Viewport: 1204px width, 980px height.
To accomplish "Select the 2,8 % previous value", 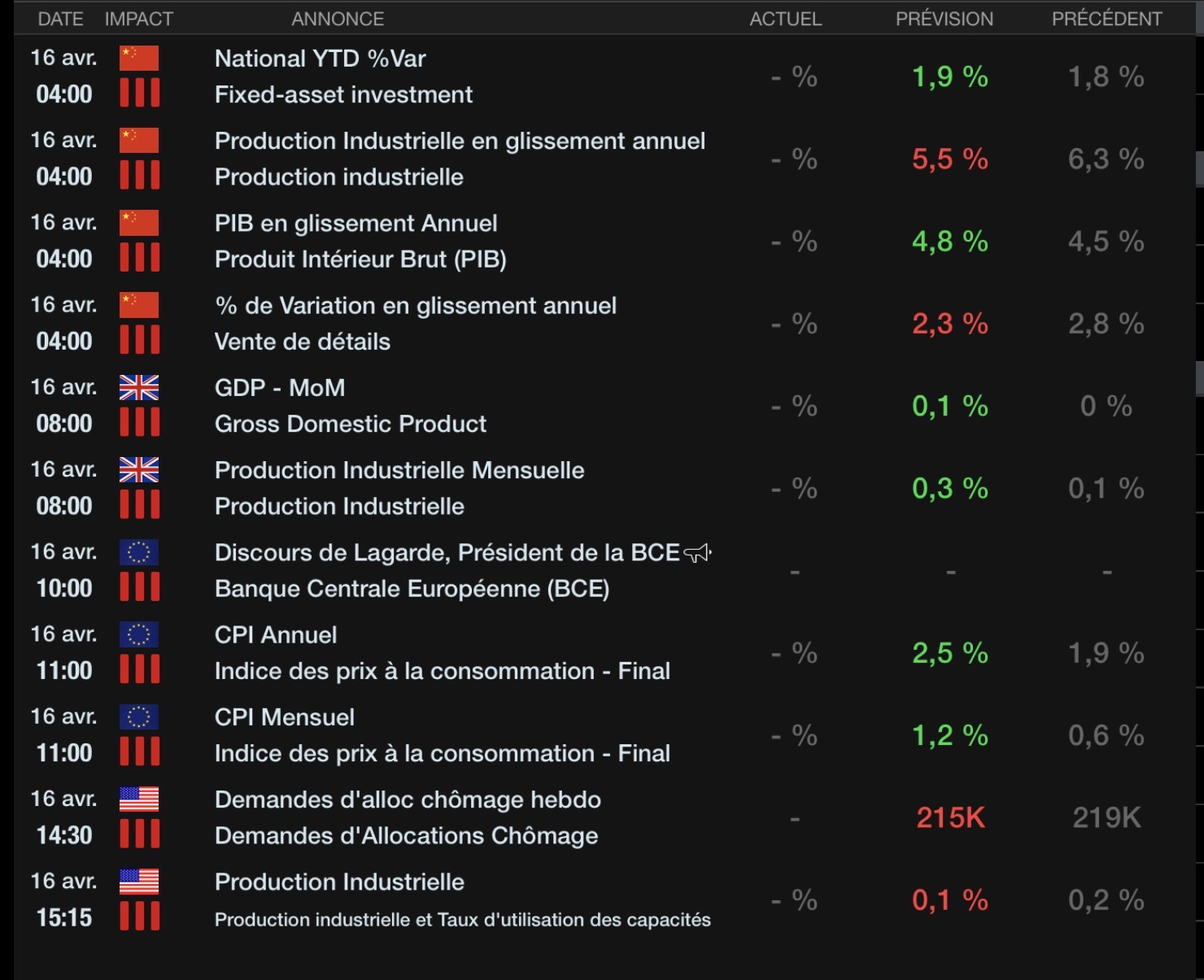I will (x=1106, y=324).
